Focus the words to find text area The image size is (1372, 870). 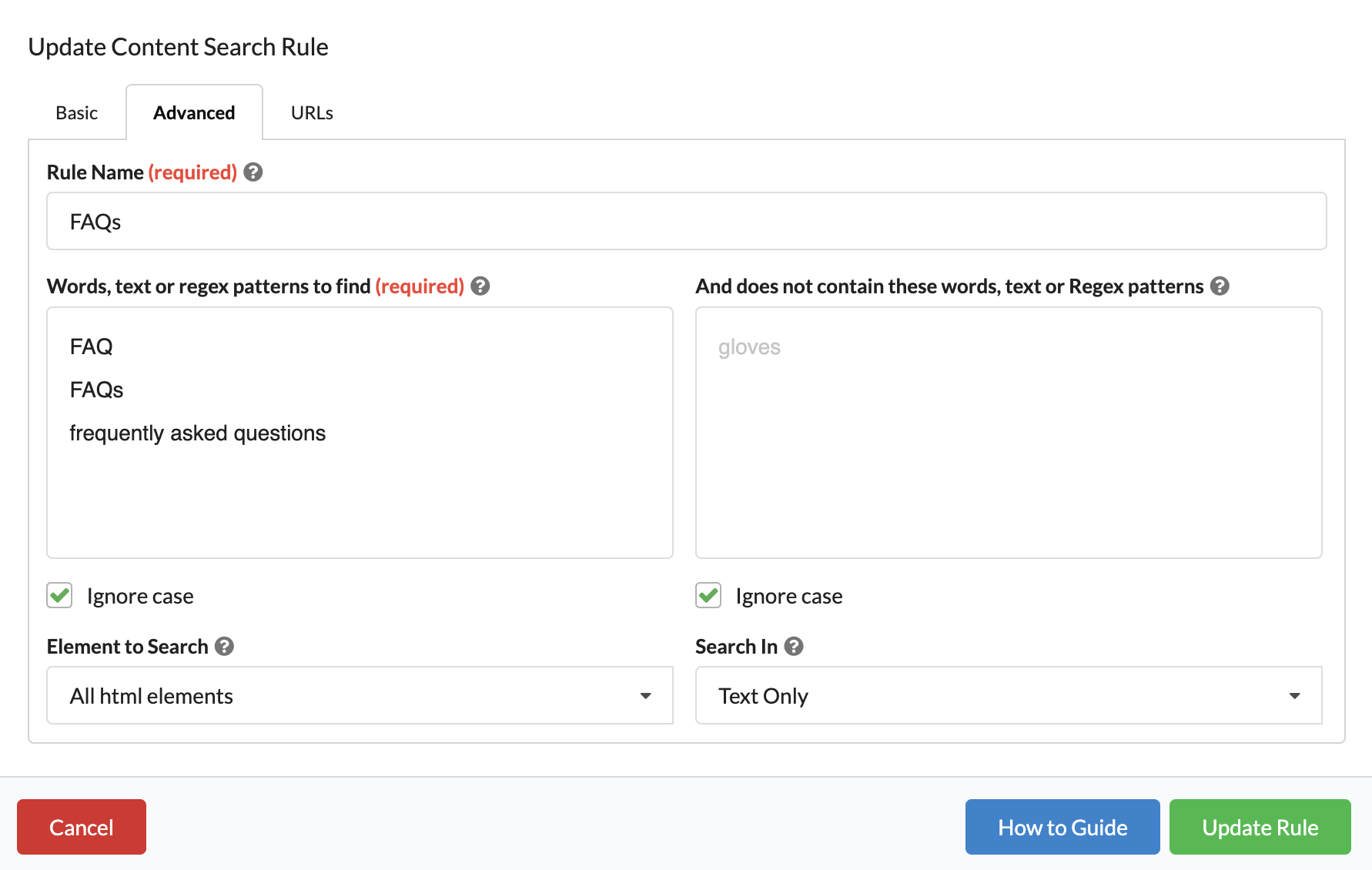360,433
